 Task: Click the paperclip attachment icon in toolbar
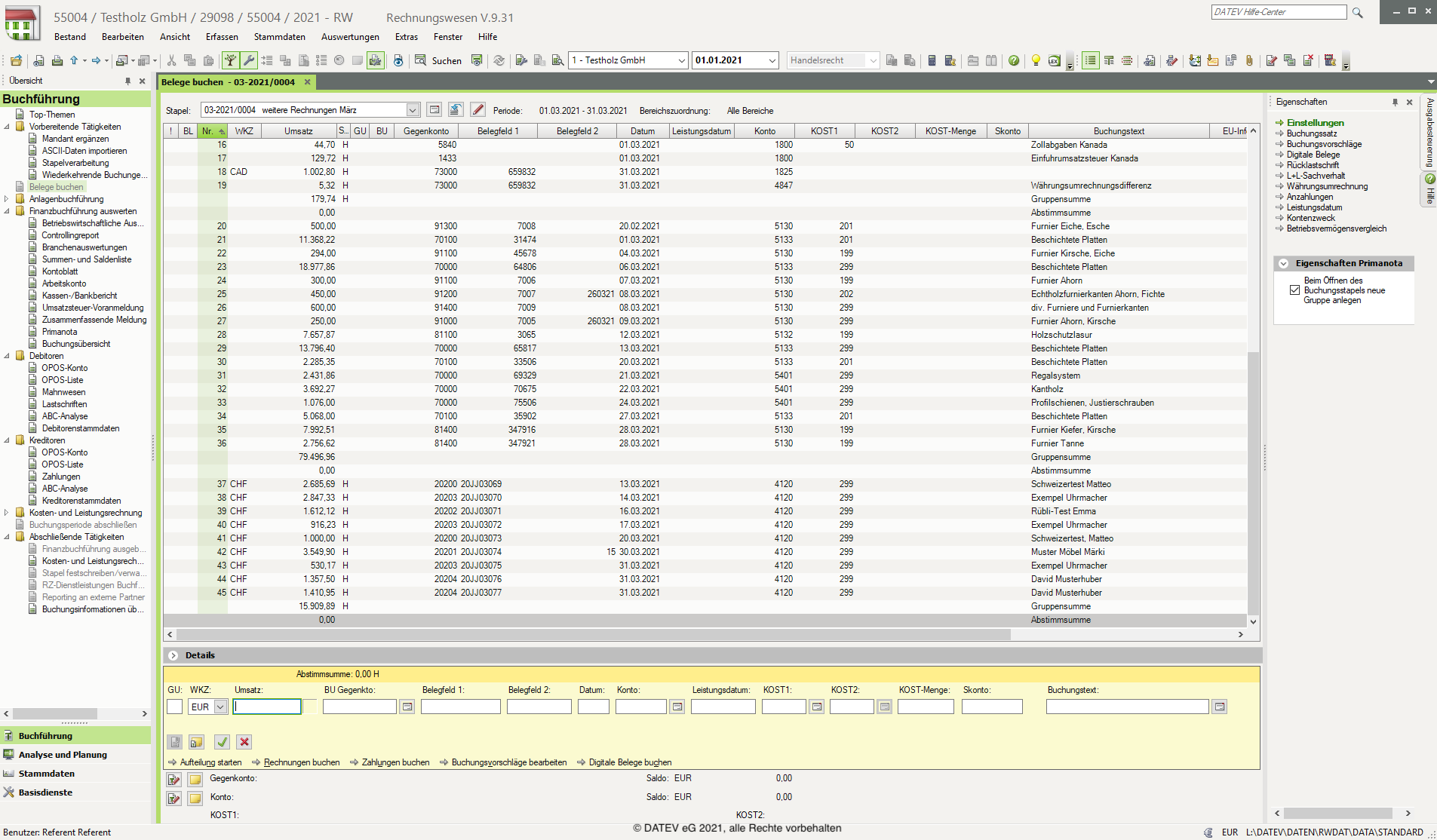click(x=1249, y=60)
